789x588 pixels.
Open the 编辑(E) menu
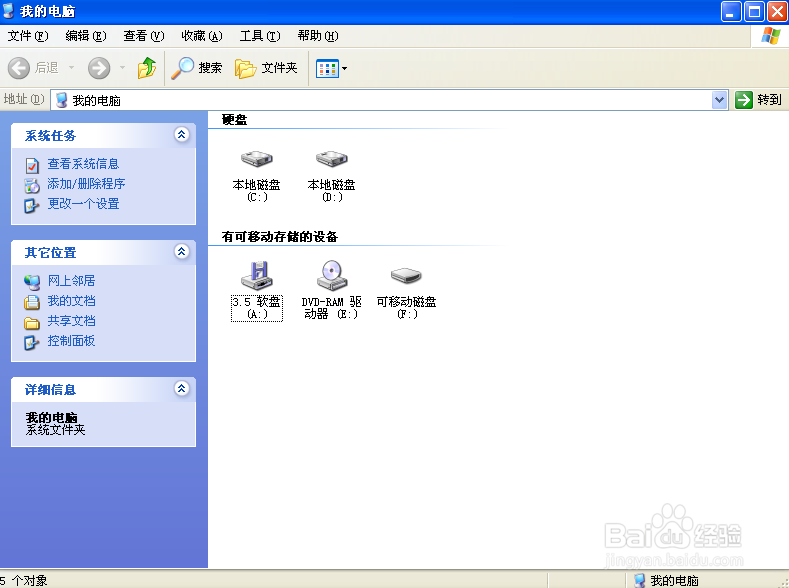tap(86, 36)
